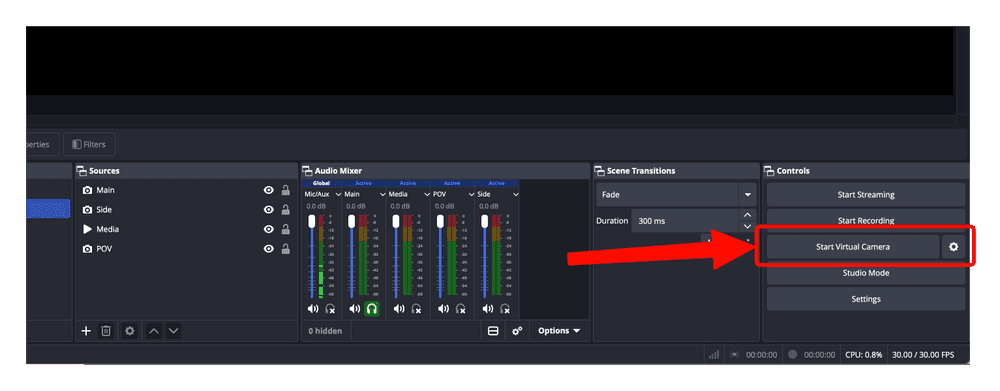Viewport: 1000px width, 391px height.
Task: Expand Main channel dropdown arrow in mixer
Action: click(383, 194)
